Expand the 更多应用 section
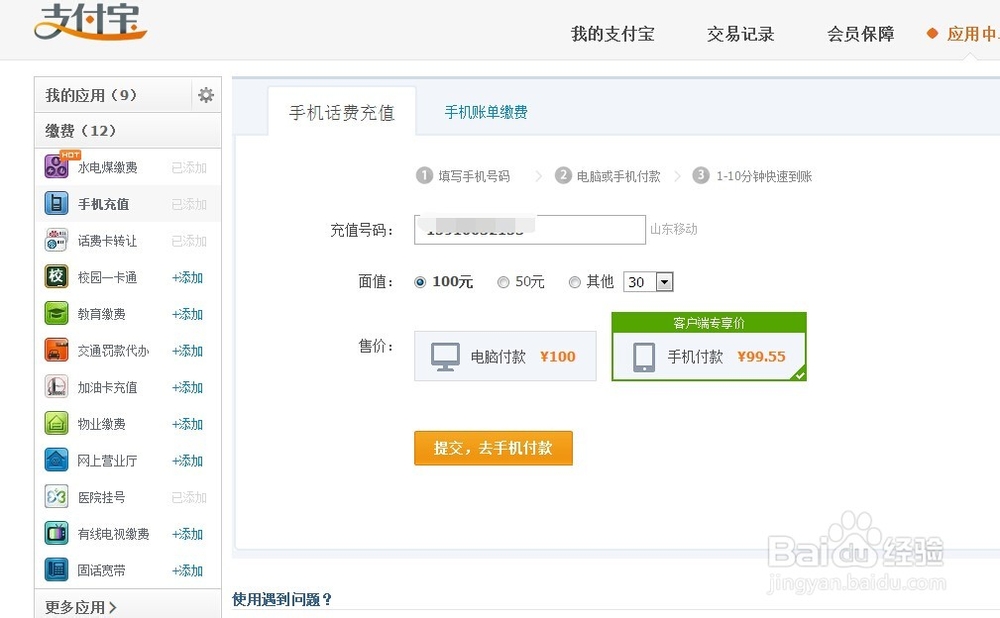Image resolution: width=1000 pixels, height=618 pixels. [78, 607]
